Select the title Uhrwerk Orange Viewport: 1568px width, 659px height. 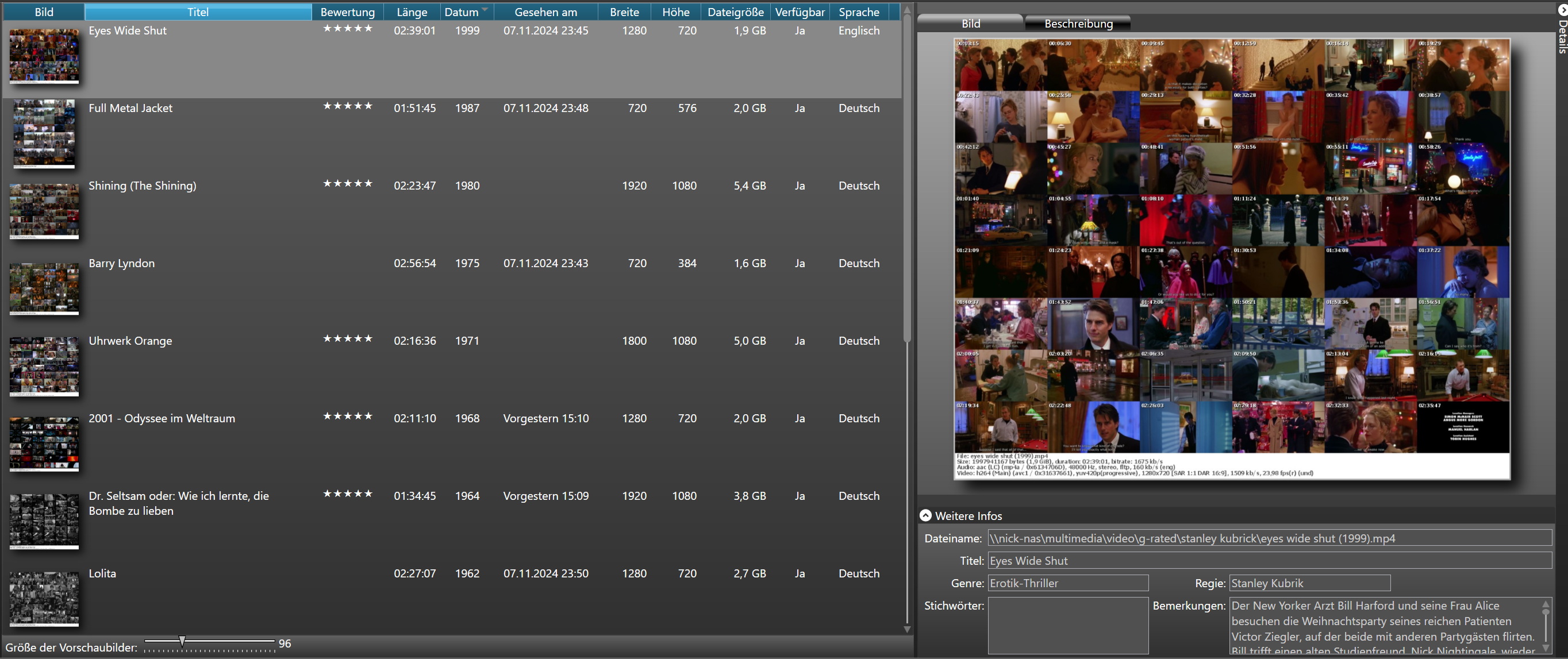(130, 341)
